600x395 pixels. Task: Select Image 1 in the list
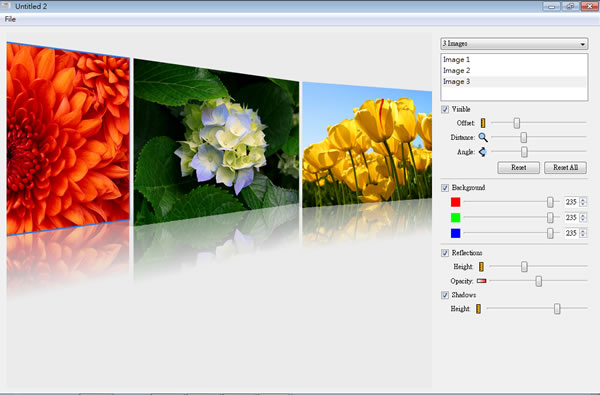click(514, 59)
